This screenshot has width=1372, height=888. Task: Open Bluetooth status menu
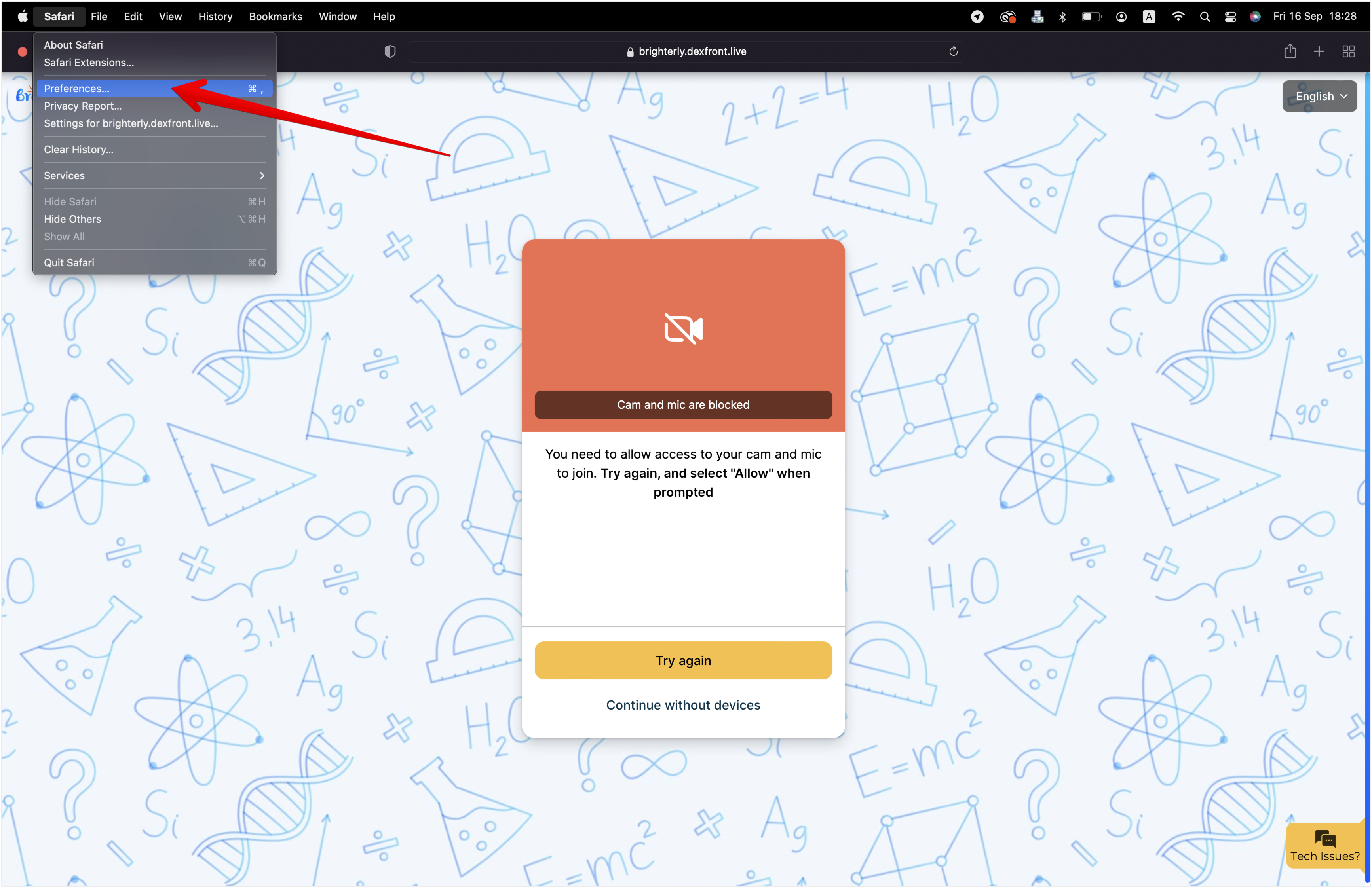1062,17
